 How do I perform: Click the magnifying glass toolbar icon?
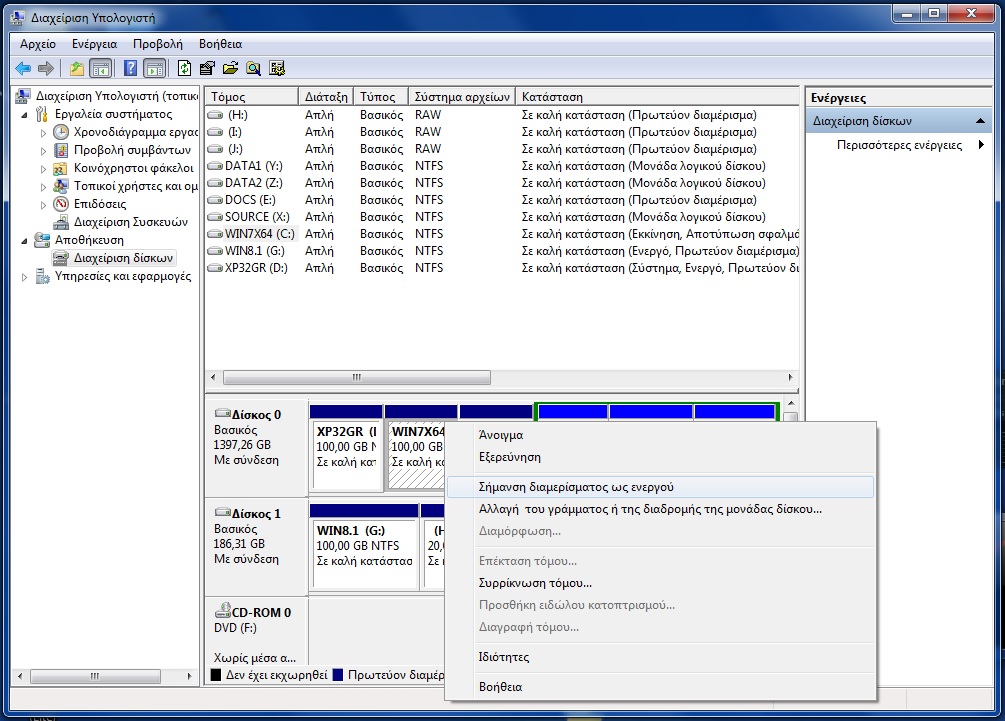[x=253, y=68]
